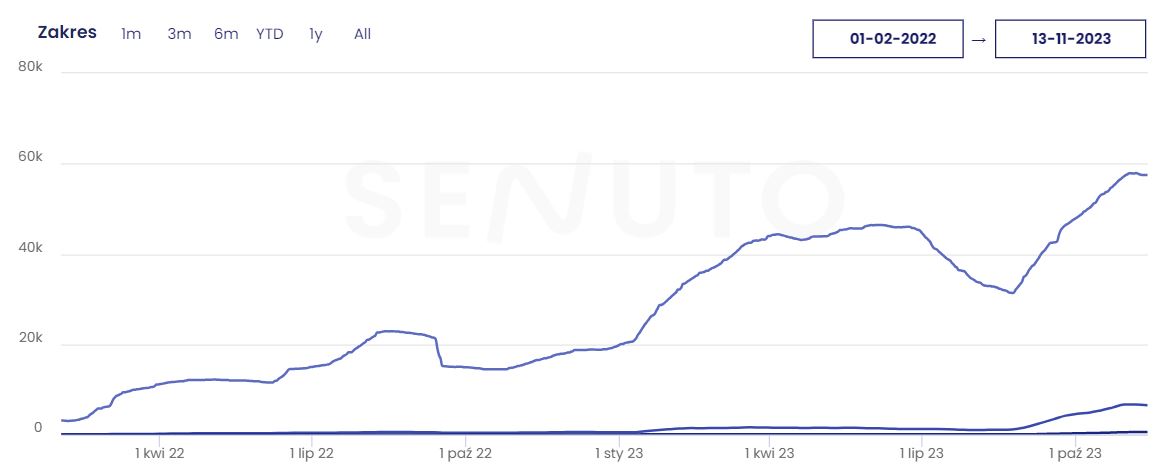The image size is (1174, 469).
Task: Click the 60k y-axis label
Action: [x=31, y=158]
